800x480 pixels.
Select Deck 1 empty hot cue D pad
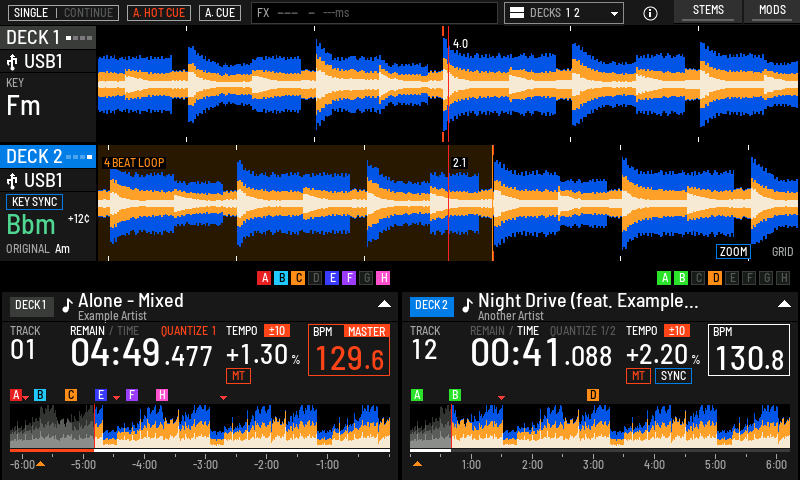(315, 278)
